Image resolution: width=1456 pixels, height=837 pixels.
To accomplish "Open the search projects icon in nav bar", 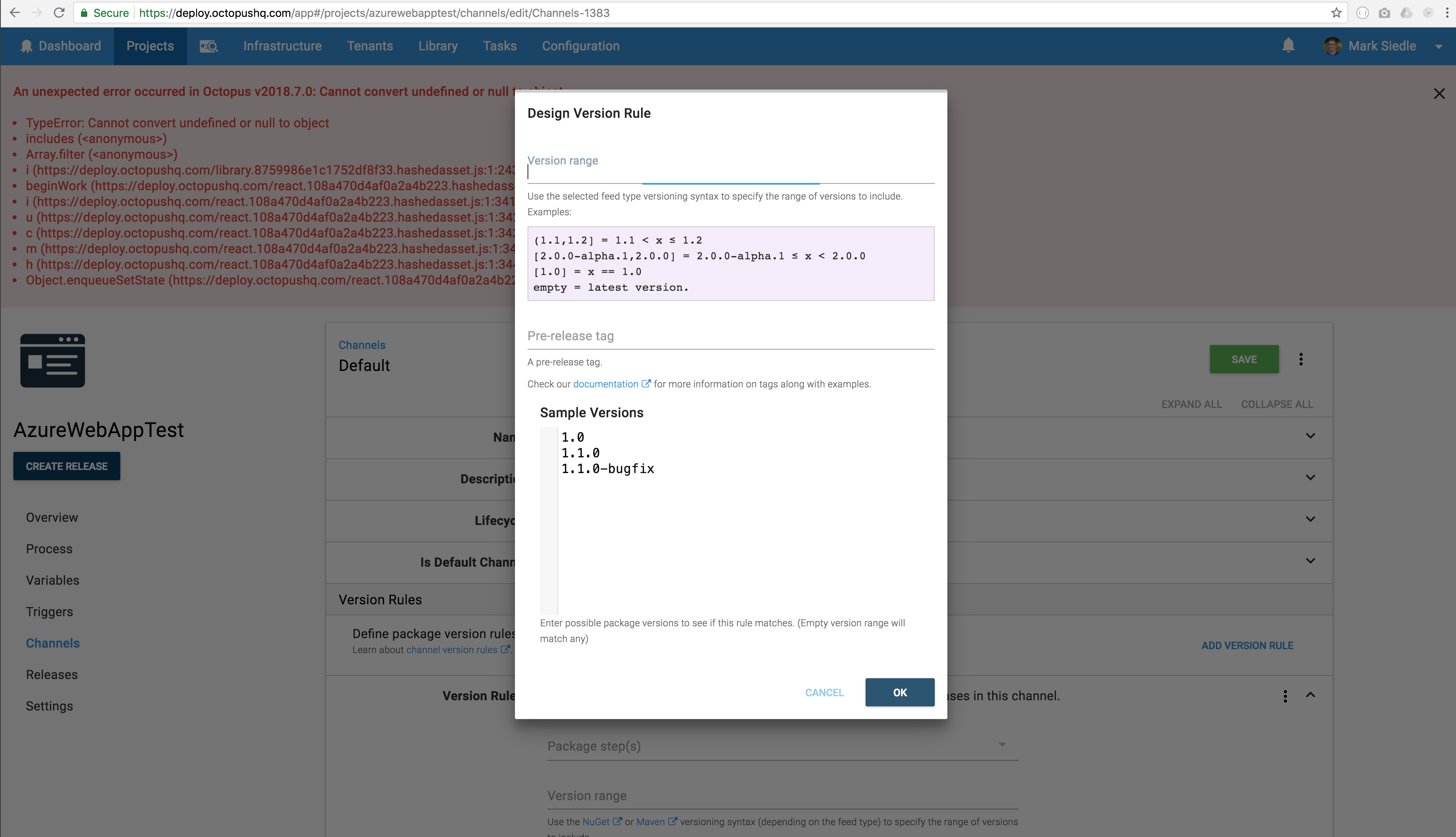I will [208, 46].
